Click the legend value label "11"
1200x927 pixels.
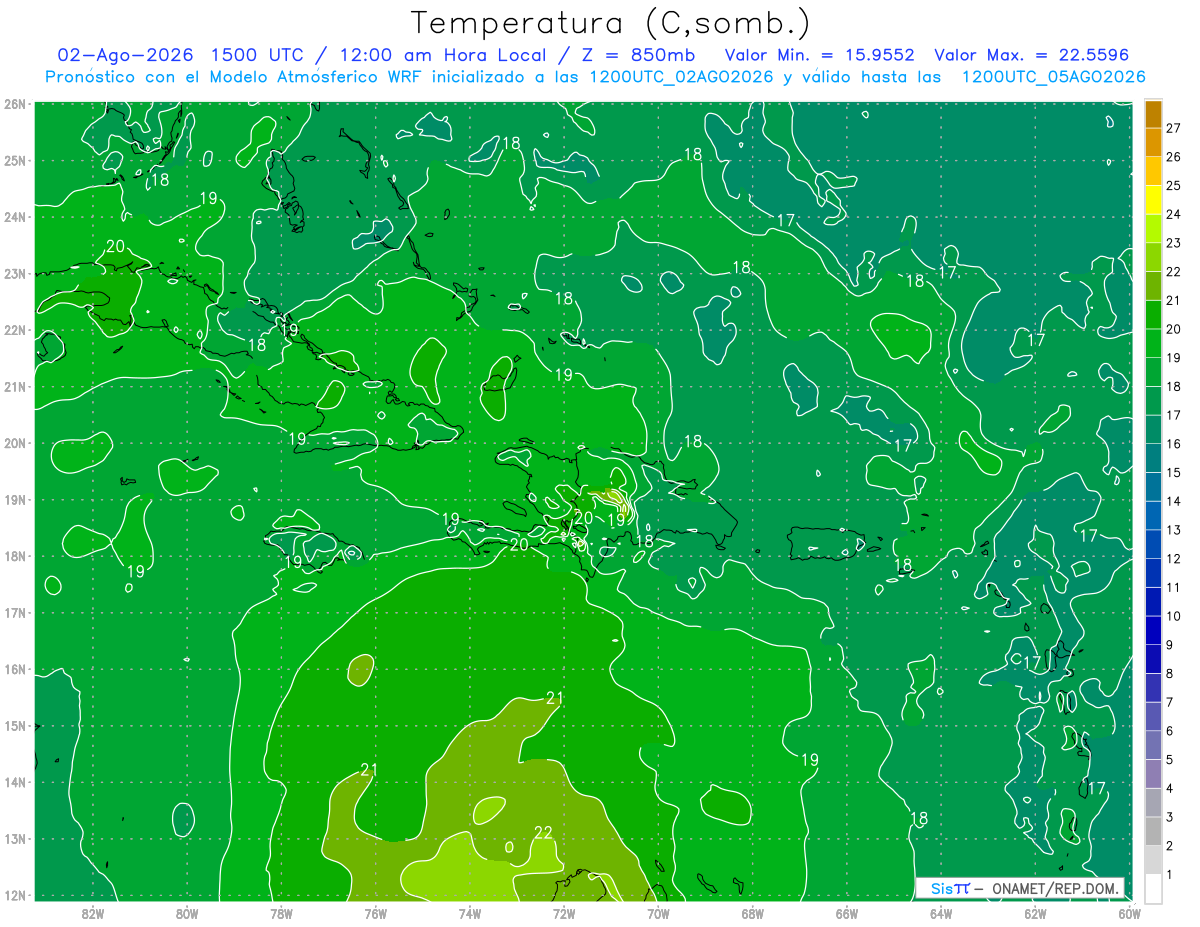coord(1173,587)
